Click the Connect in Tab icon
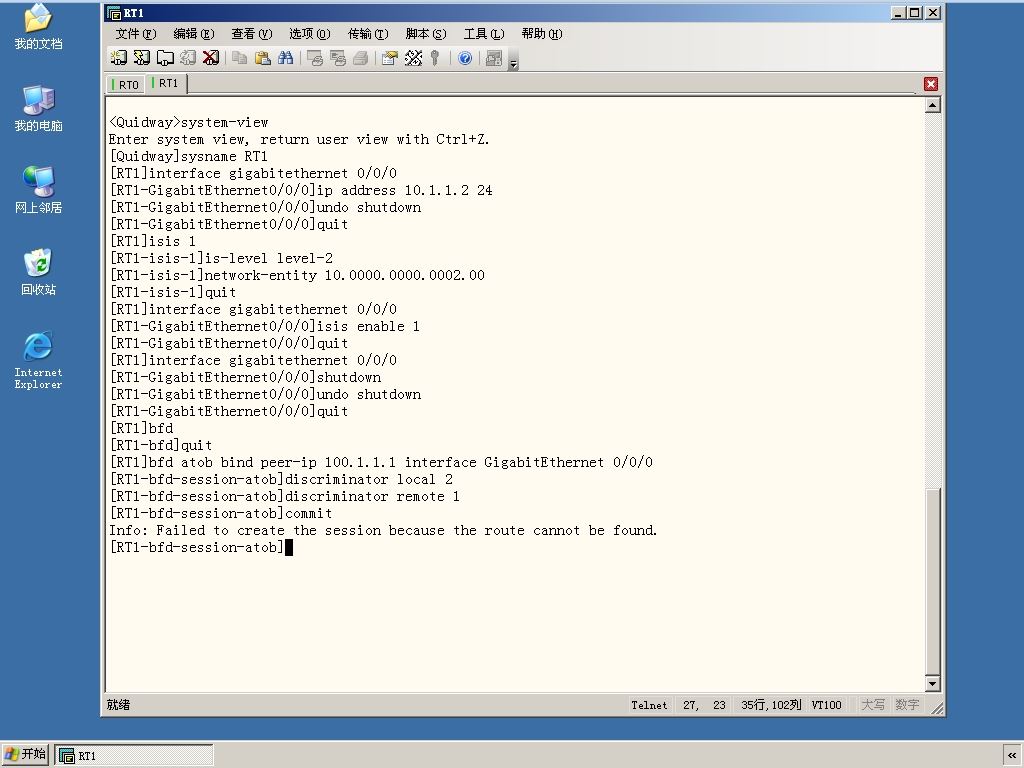Screen dimensions: 1024x768 click(165, 58)
